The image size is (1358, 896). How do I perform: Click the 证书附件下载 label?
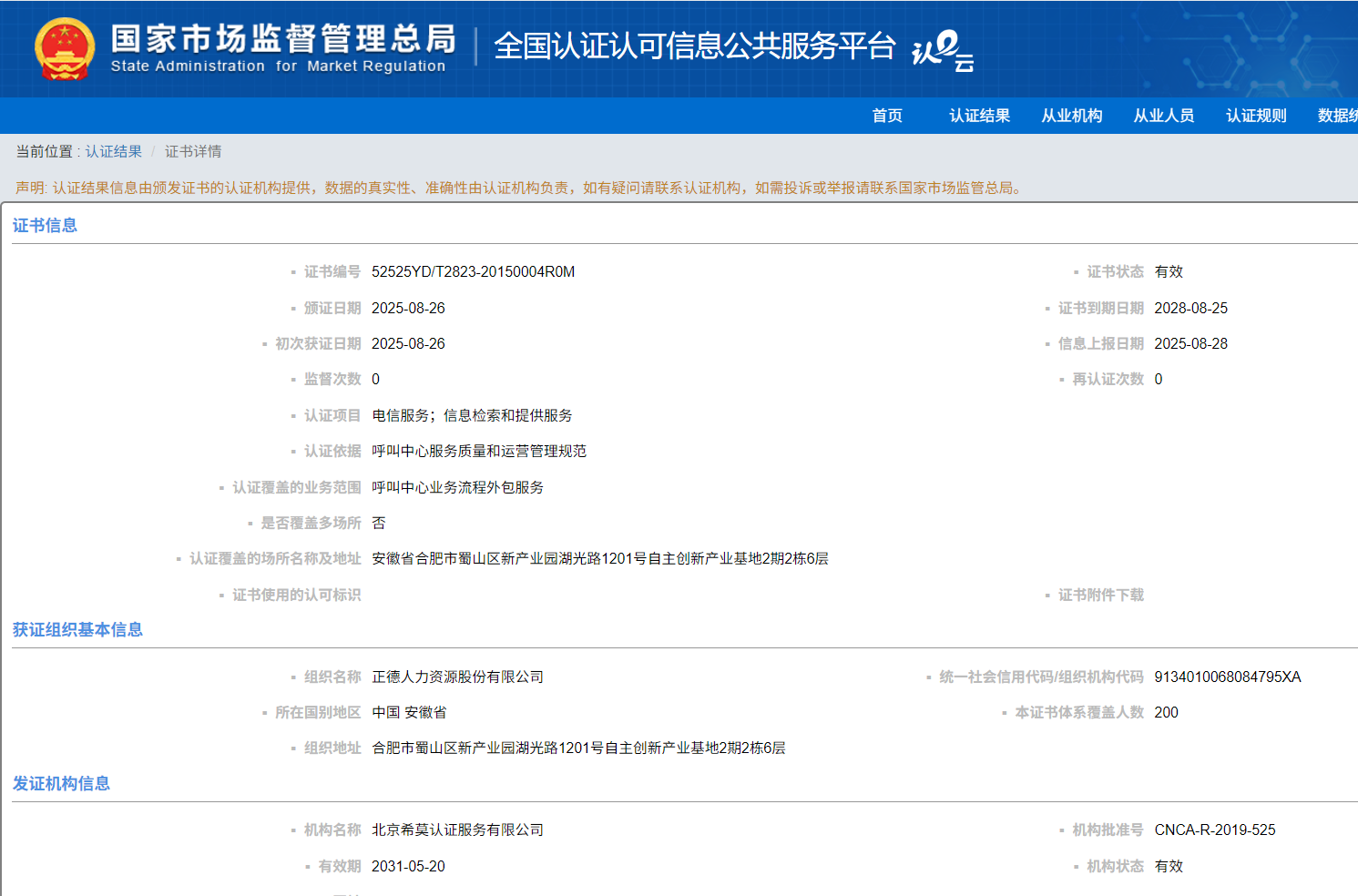click(1100, 595)
